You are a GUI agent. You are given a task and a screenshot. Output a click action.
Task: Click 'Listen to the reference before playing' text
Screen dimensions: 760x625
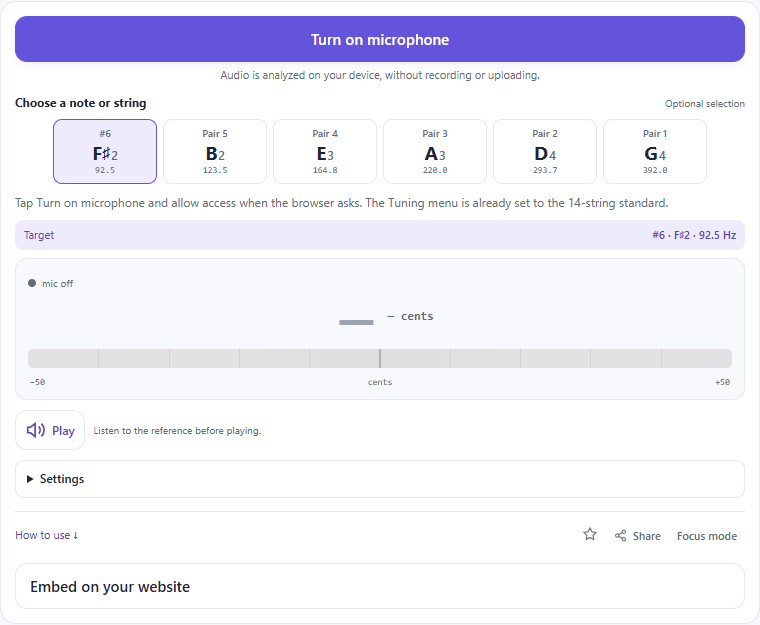[177, 431]
